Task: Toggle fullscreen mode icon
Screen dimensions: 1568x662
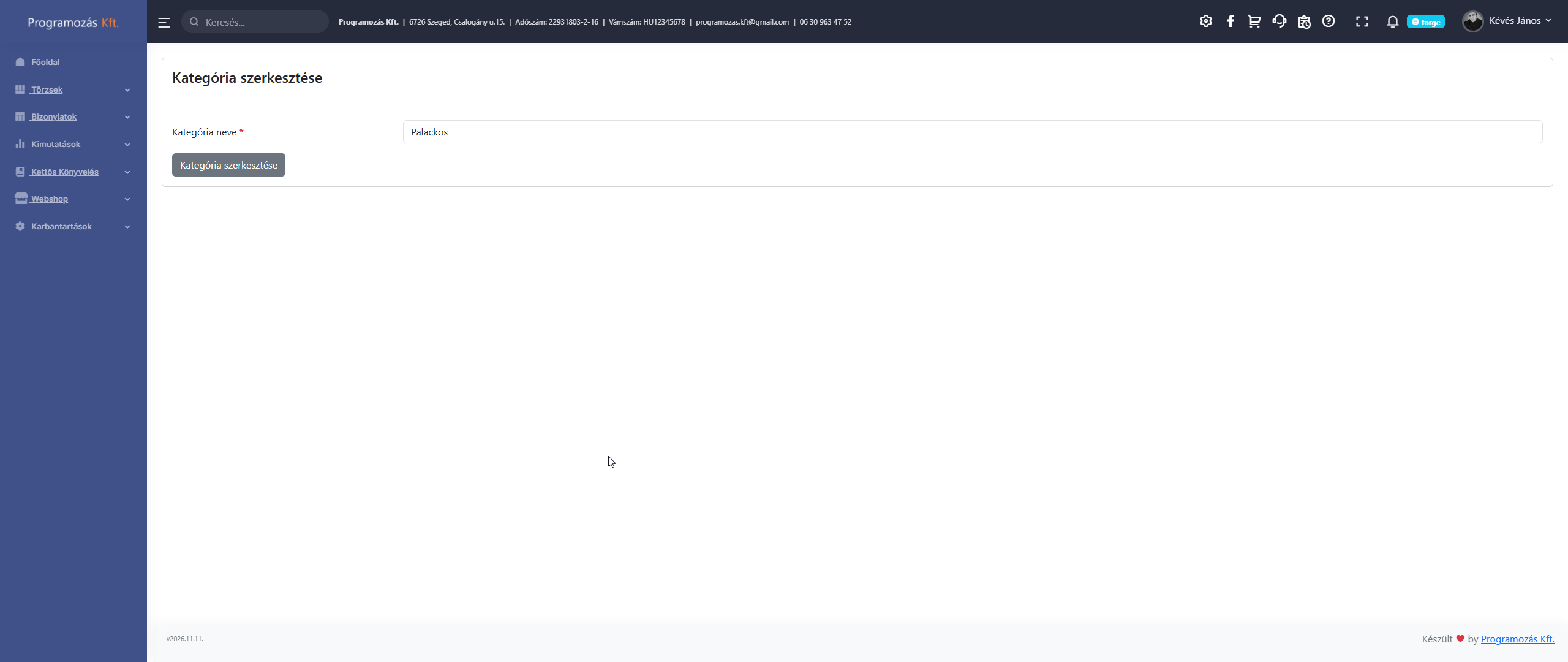Action: tap(1362, 22)
